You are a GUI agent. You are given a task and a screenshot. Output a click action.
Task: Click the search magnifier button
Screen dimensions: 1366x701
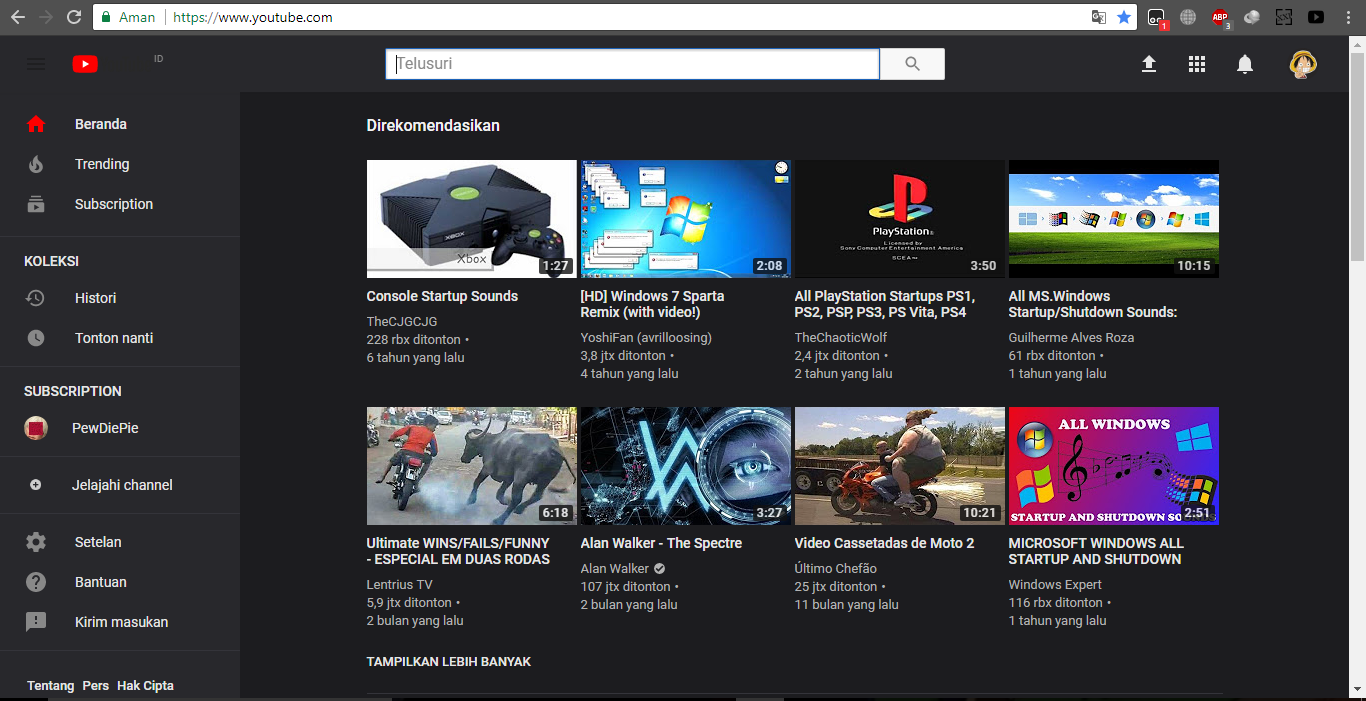click(912, 64)
